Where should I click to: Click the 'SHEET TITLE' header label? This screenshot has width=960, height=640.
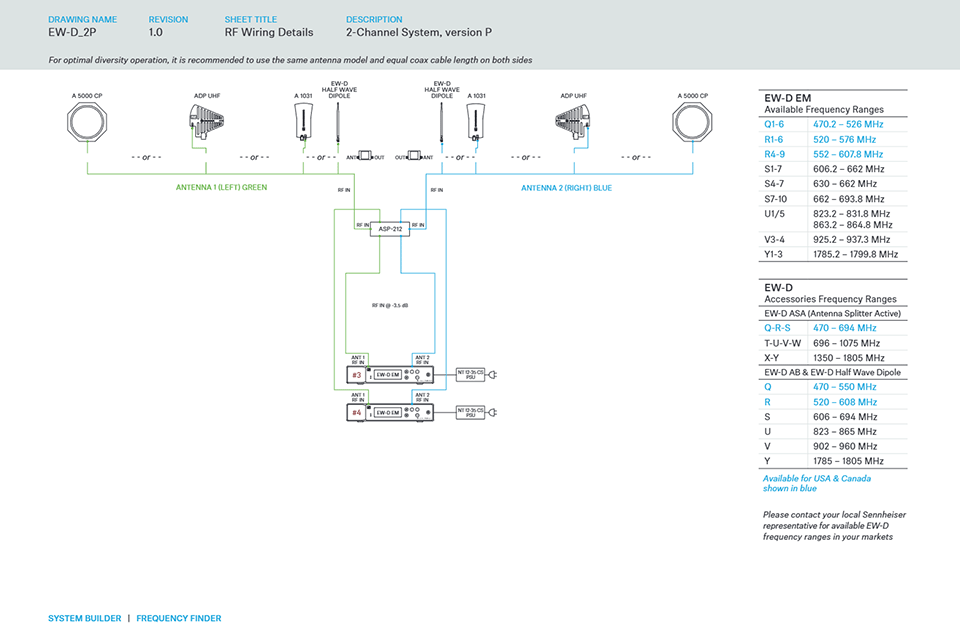pos(250,20)
